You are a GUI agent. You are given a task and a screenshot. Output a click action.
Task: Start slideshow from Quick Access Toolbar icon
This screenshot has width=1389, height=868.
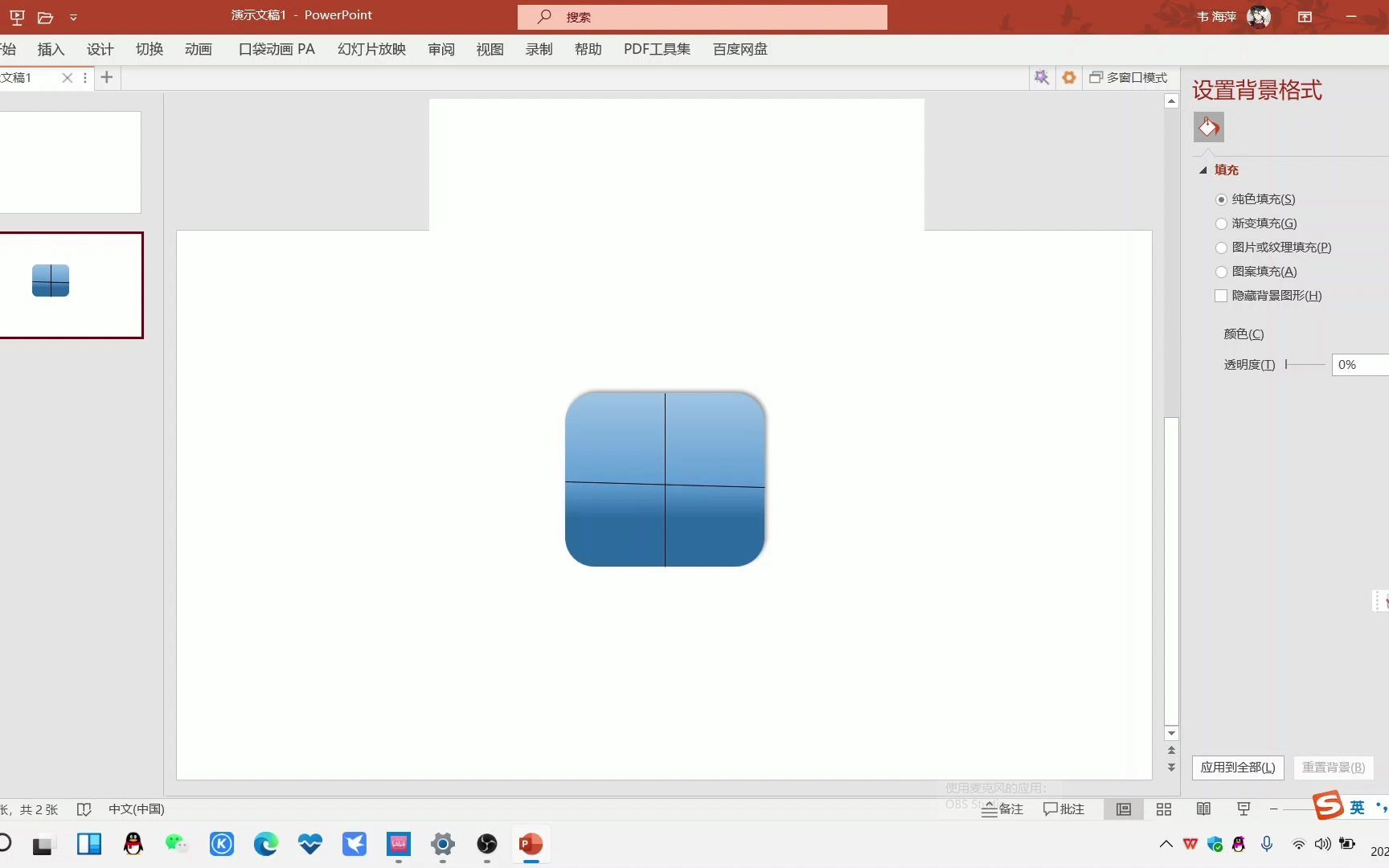(16, 17)
